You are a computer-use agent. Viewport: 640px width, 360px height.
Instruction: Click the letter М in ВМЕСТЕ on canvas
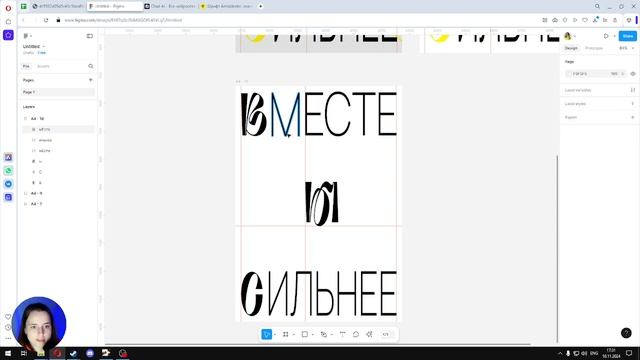pyautogui.click(x=285, y=114)
